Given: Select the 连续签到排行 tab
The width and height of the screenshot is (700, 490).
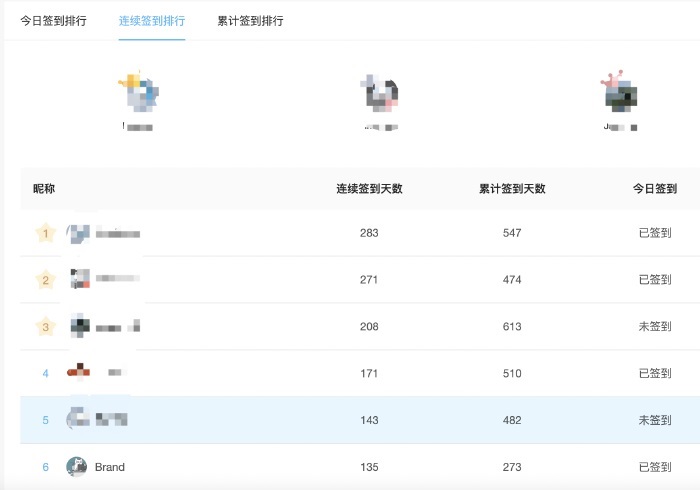Looking at the screenshot, I should 152,21.
